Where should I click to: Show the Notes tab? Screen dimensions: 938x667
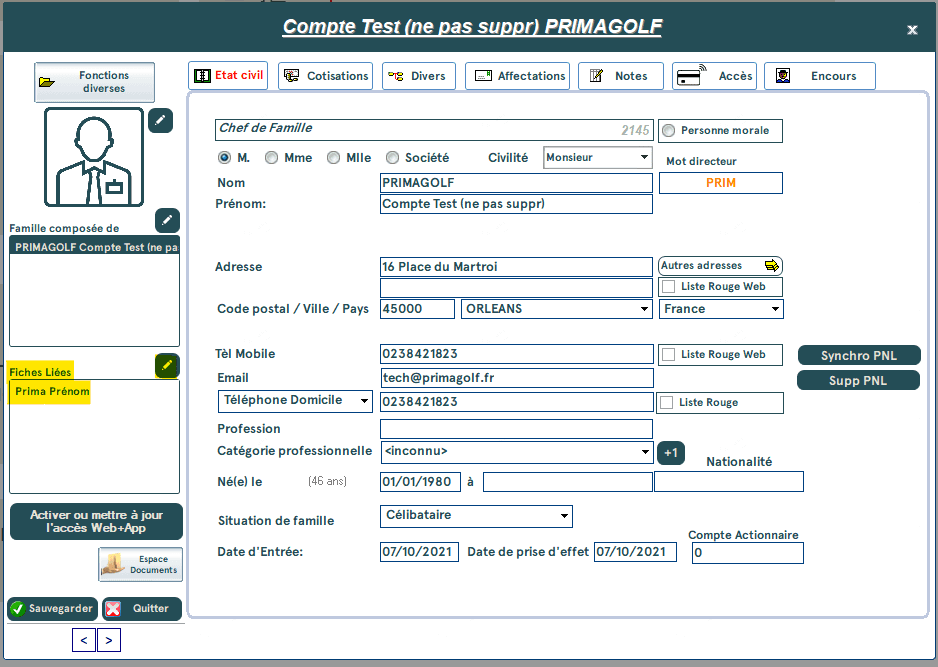(x=620, y=76)
